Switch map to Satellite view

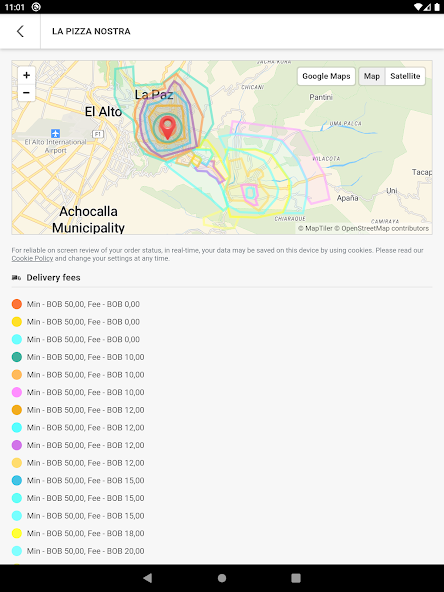pyautogui.click(x=405, y=76)
